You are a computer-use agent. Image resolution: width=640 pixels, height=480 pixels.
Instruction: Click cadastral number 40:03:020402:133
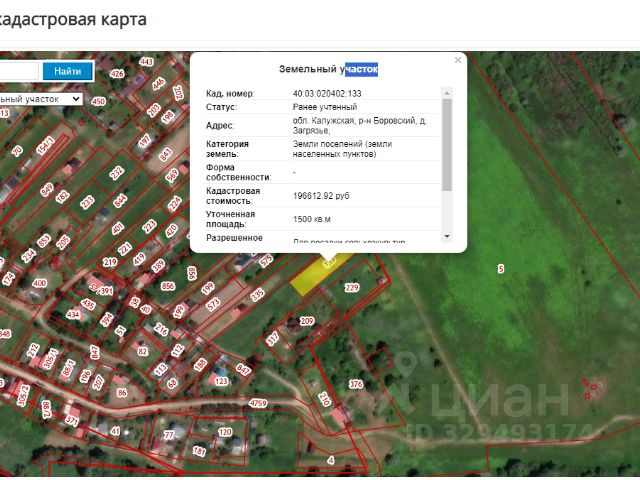(327, 93)
